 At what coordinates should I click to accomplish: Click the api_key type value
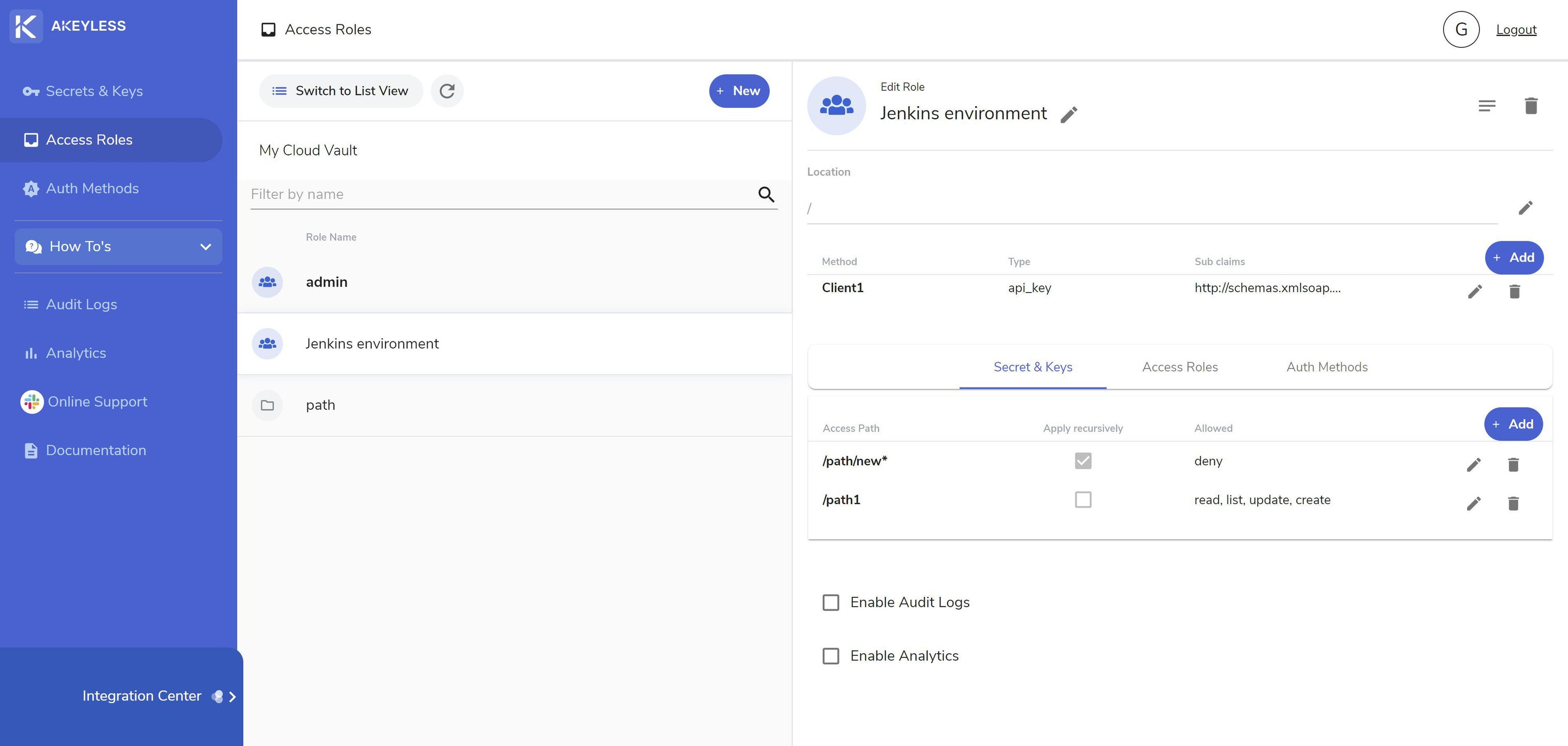1029,288
